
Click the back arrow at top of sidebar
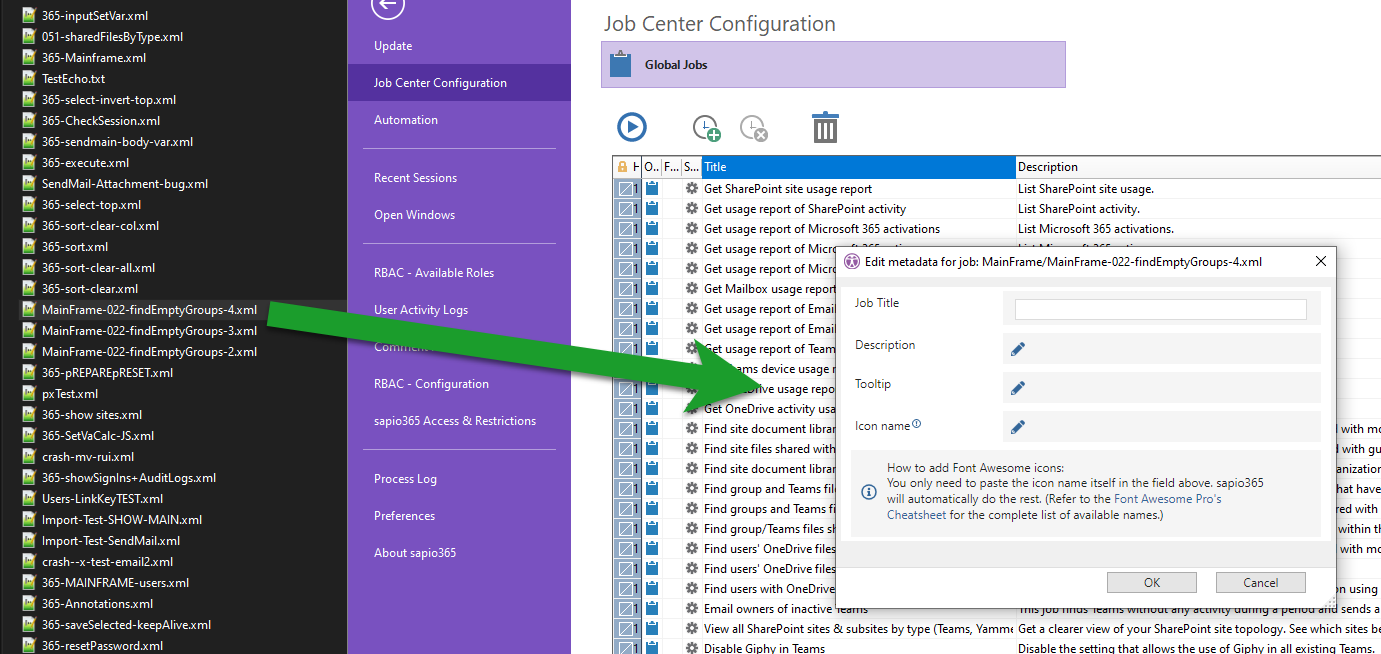tap(387, 7)
